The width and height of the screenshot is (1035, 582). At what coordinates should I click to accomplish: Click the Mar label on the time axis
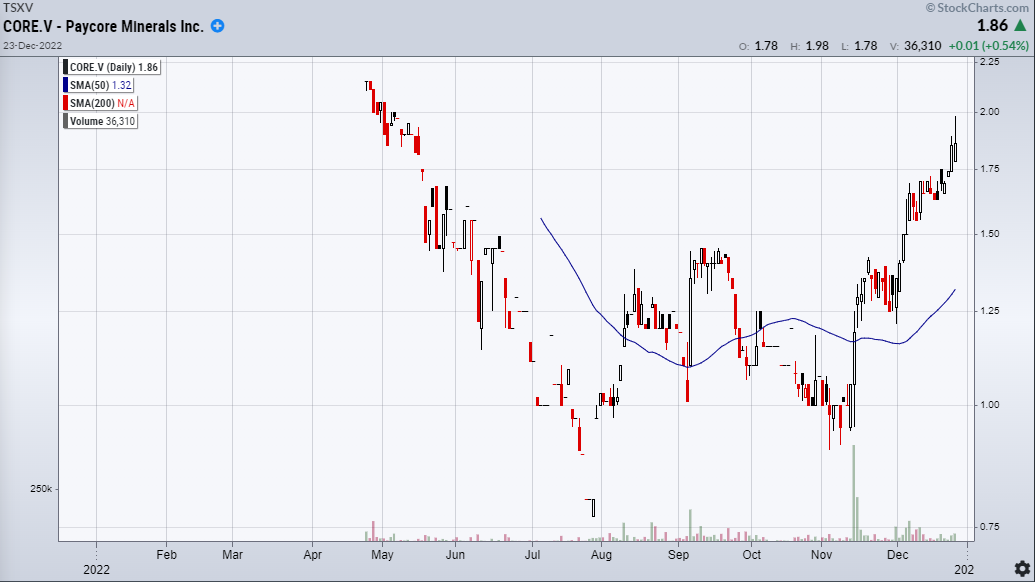232,555
